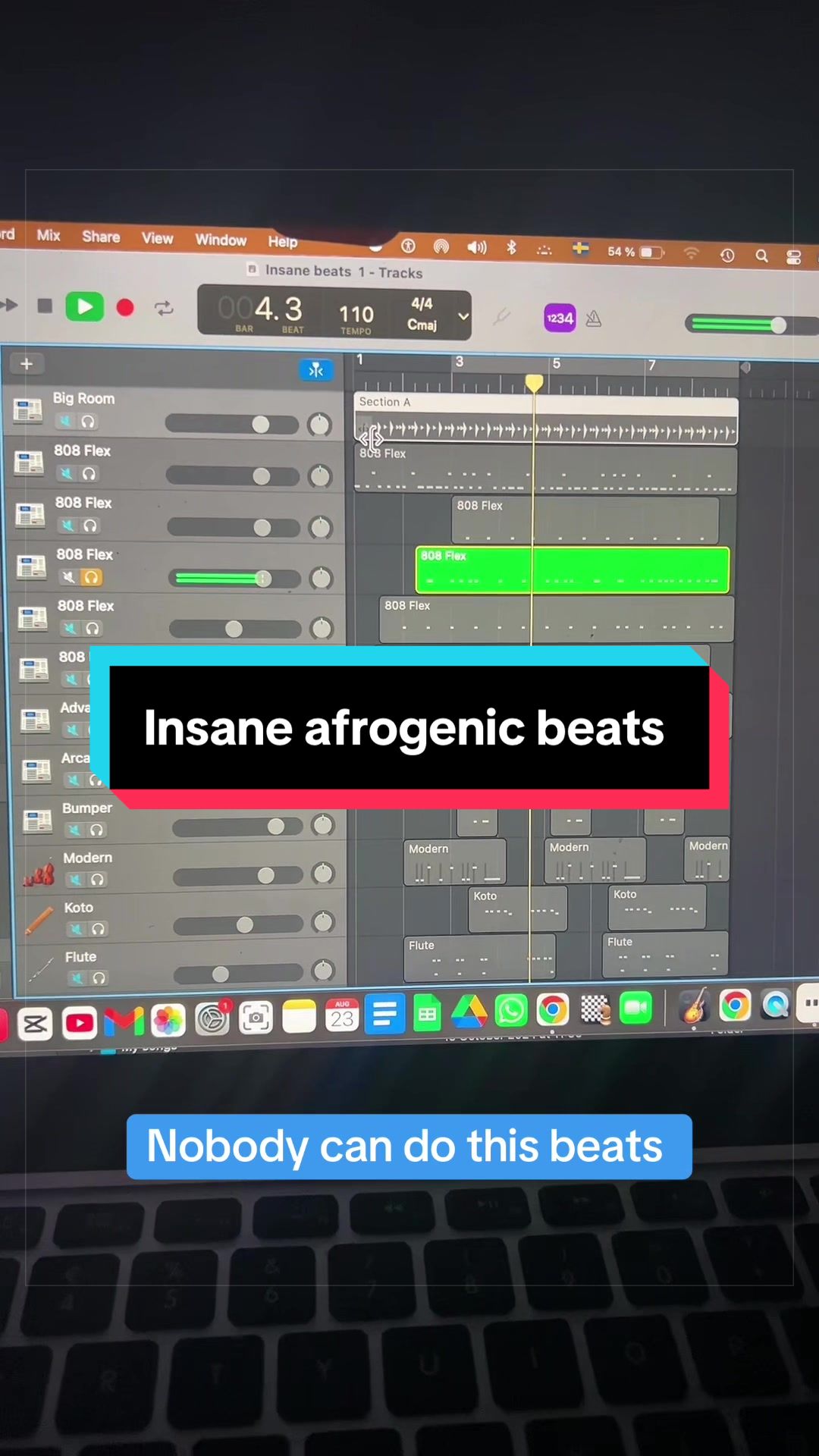The width and height of the screenshot is (819, 1456).
Task: Mute the Koto track
Action: point(77,929)
